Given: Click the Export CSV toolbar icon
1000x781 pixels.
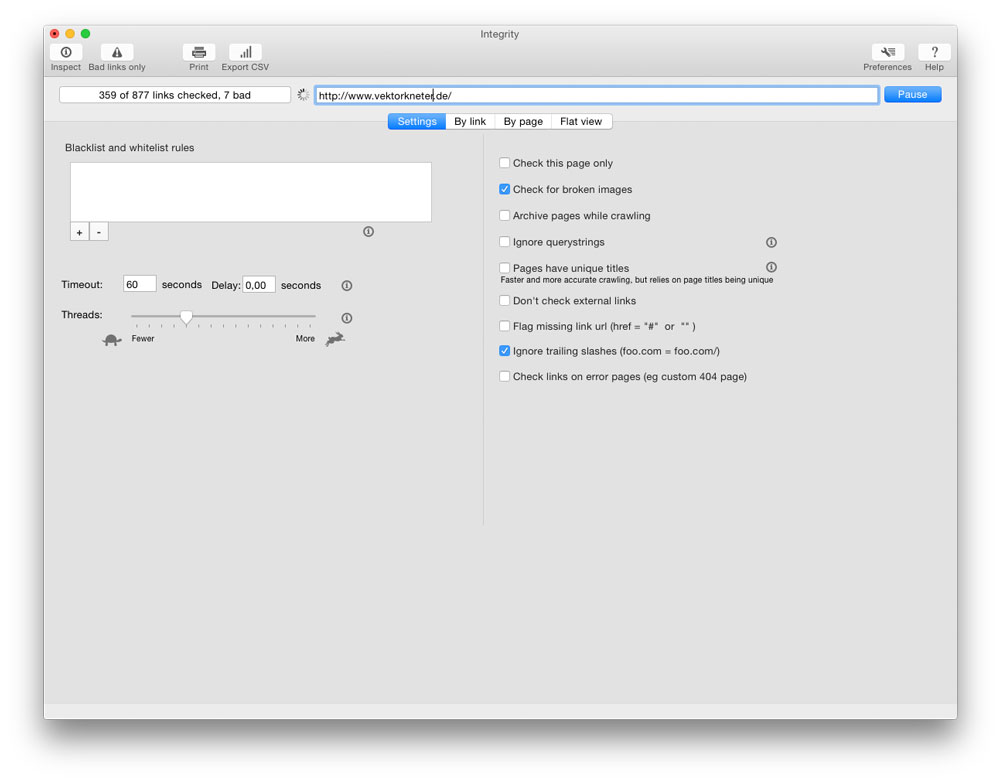Looking at the screenshot, I should click(246, 52).
